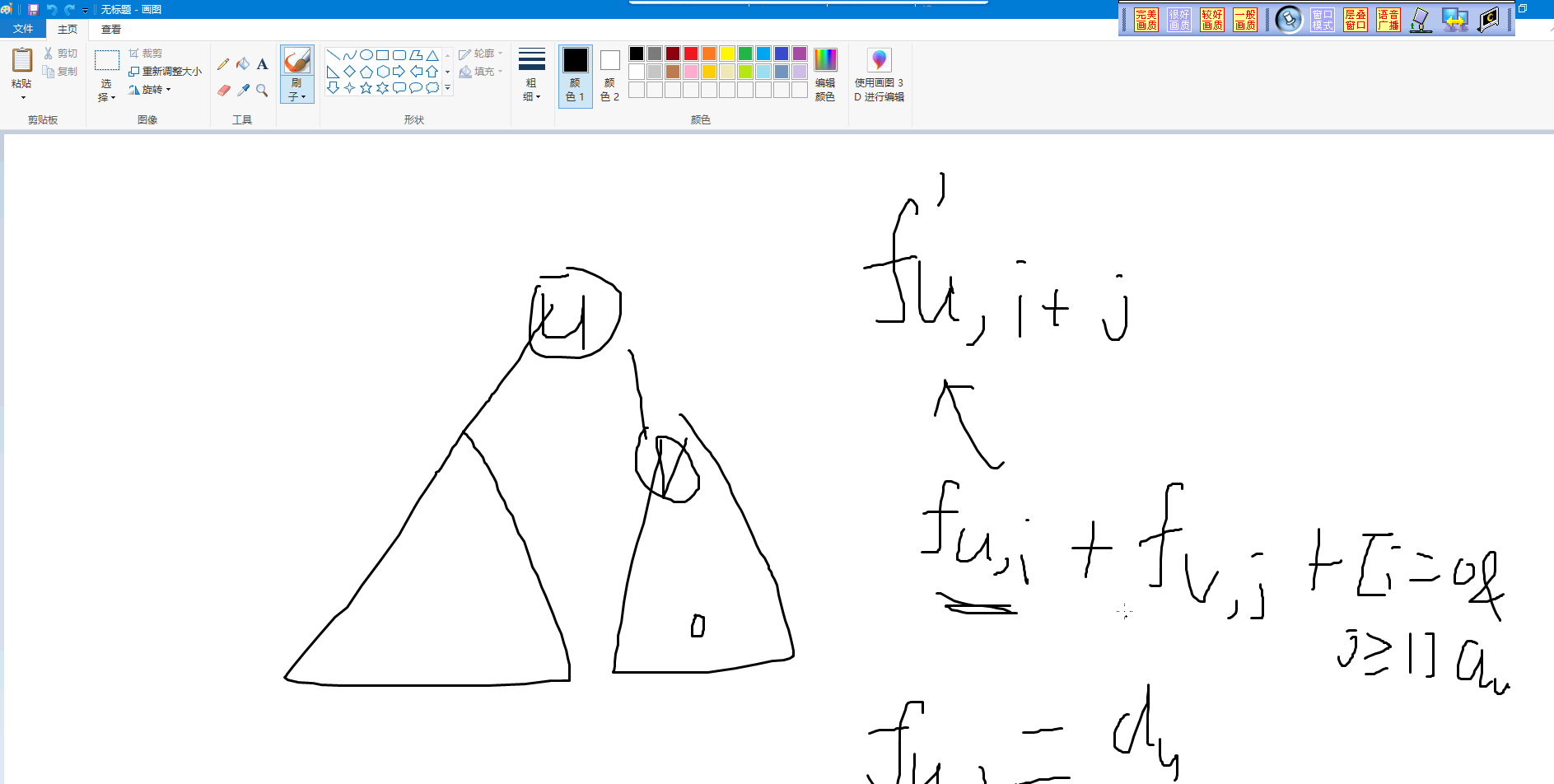This screenshot has height=784, width=1554.
Task: Select 较好画质 in the remote toolbar
Action: tap(1211, 20)
